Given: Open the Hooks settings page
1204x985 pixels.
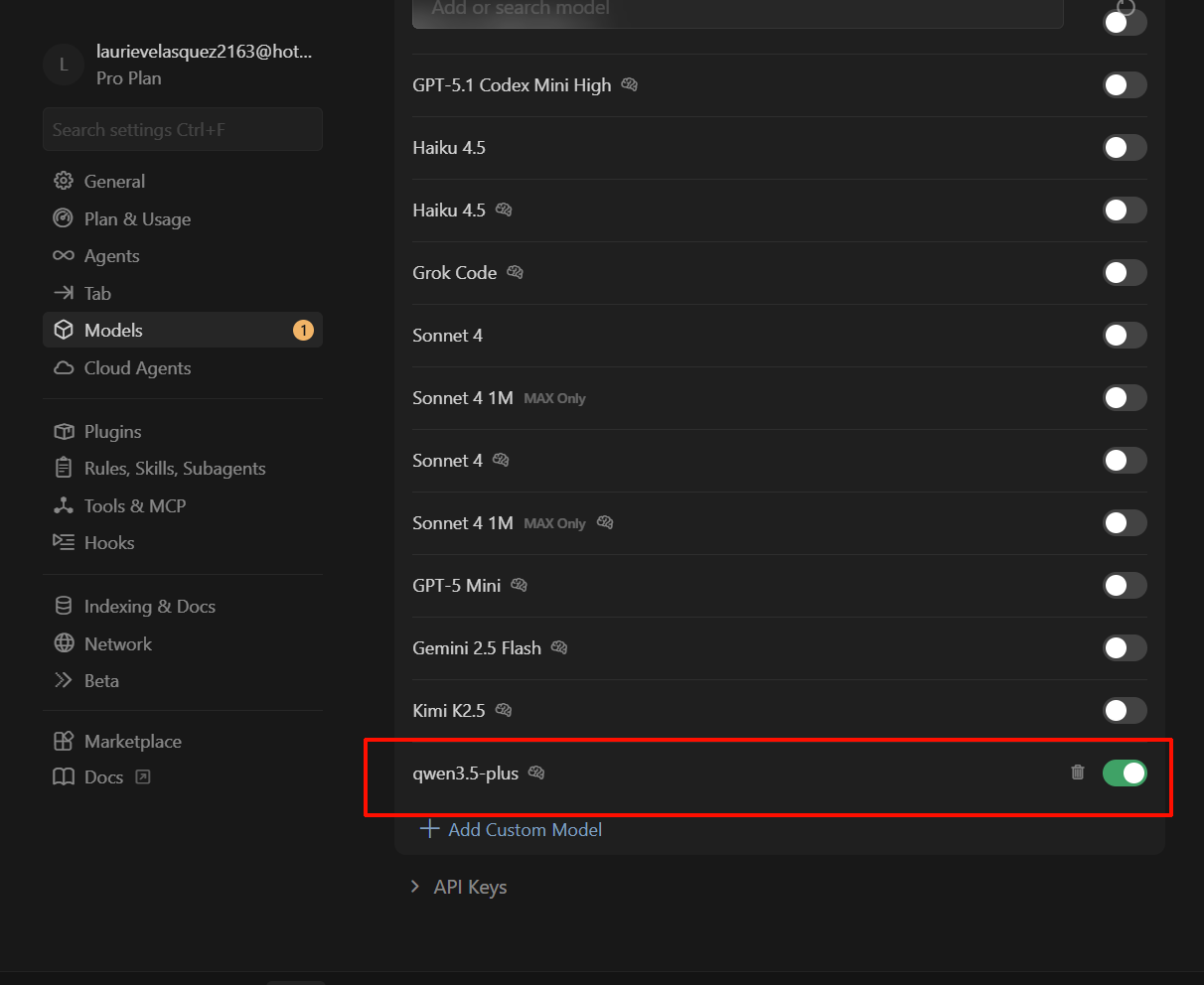Looking at the screenshot, I should (109, 542).
